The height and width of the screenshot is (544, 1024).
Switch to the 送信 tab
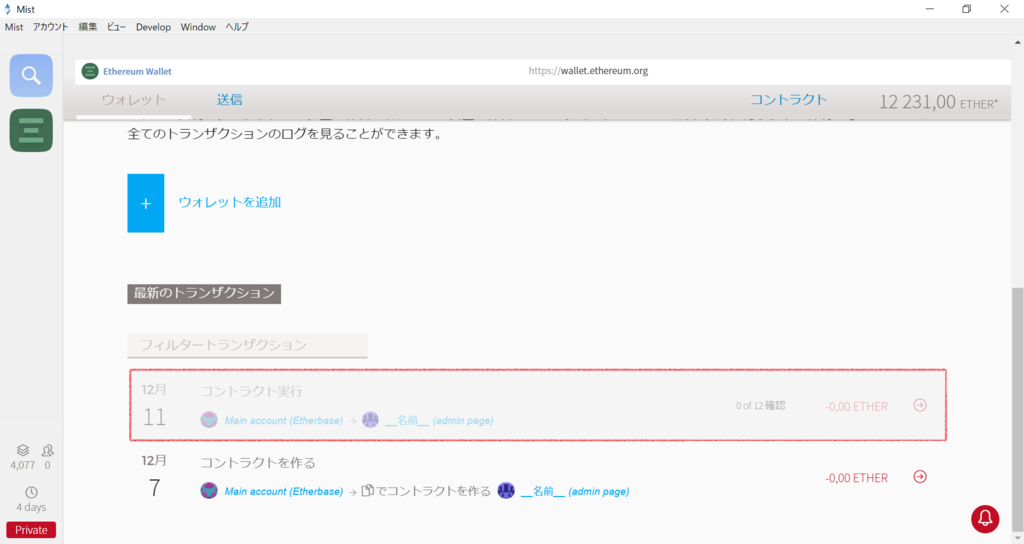229,100
